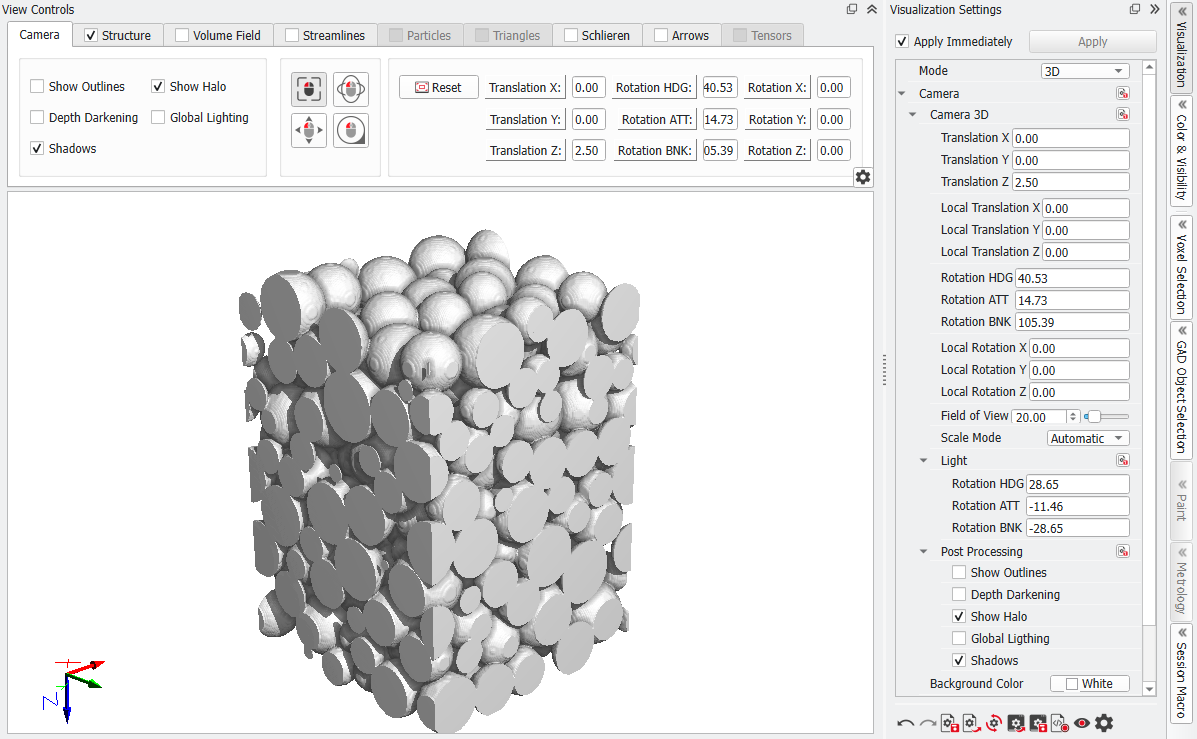This screenshot has height=739, width=1197.
Task: Select the mouse selection-frame mode icon
Action: coord(309,89)
